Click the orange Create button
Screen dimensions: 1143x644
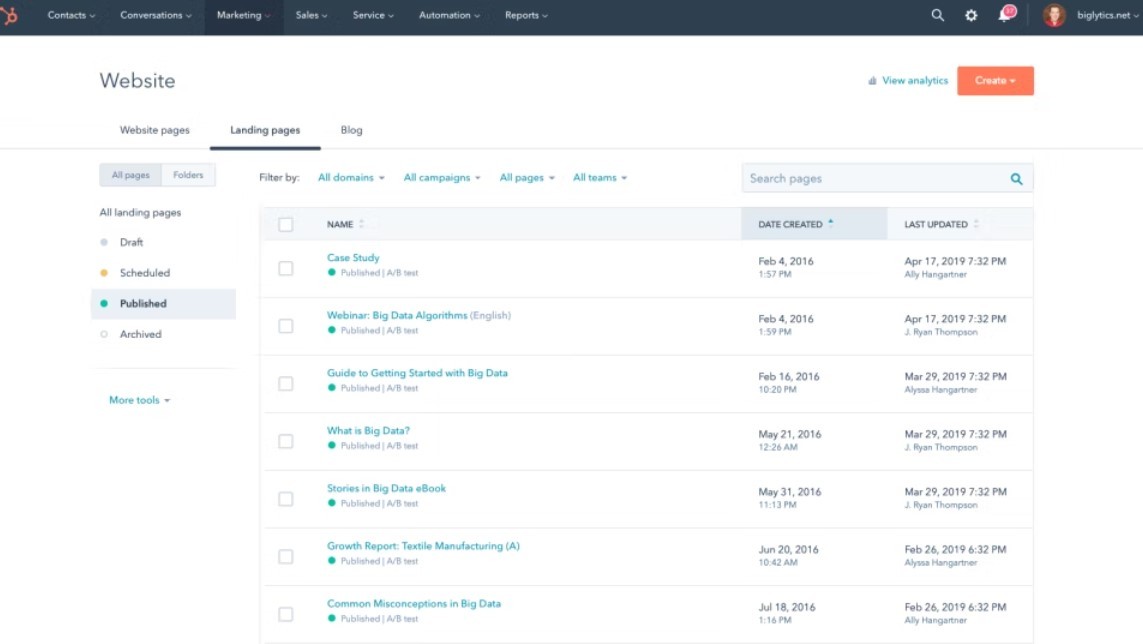click(x=994, y=81)
